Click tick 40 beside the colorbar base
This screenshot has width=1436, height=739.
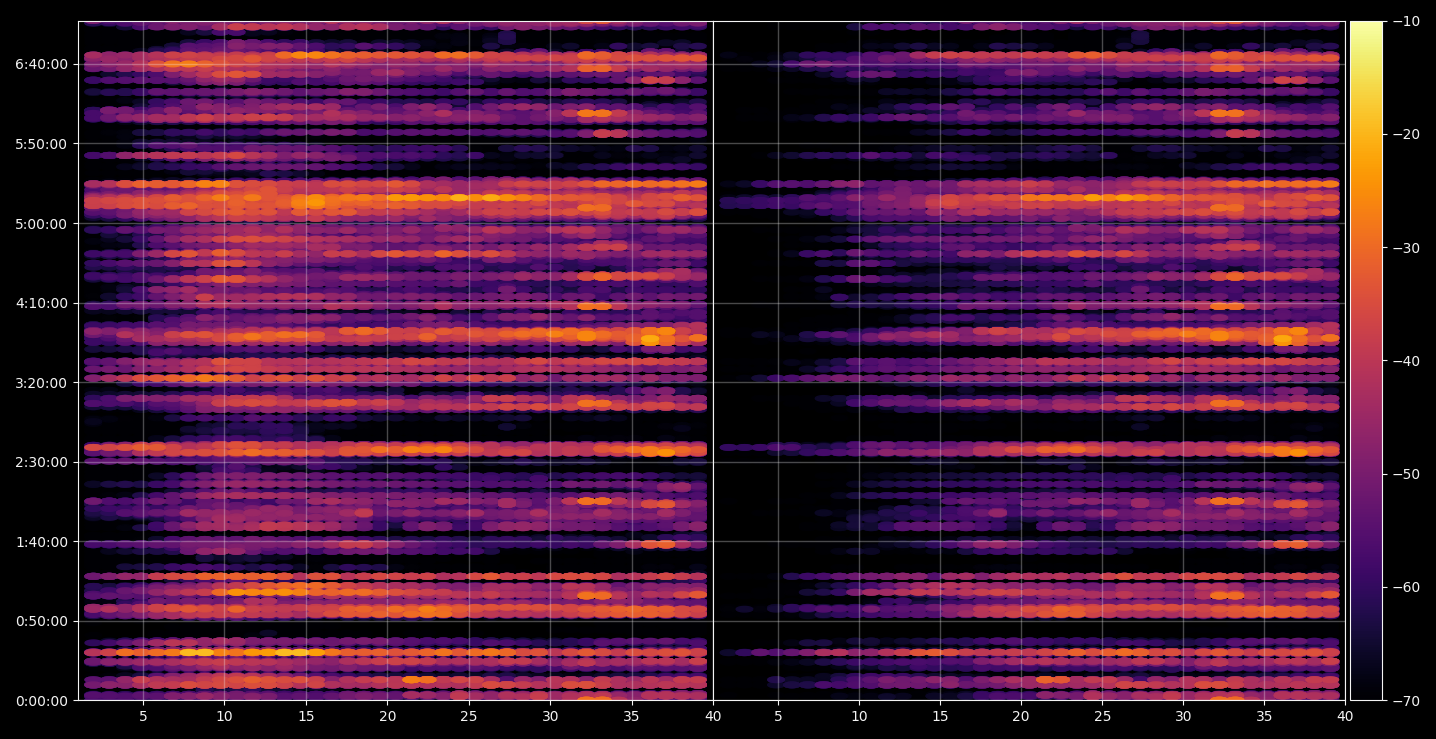[x=1345, y=717]
